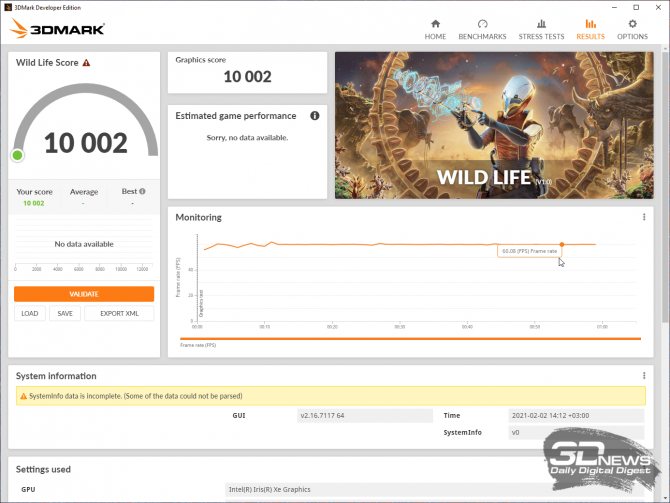Click the orange frame rate marker on graph
This screenshot has width=670, height=503.
tap(562, 244)
